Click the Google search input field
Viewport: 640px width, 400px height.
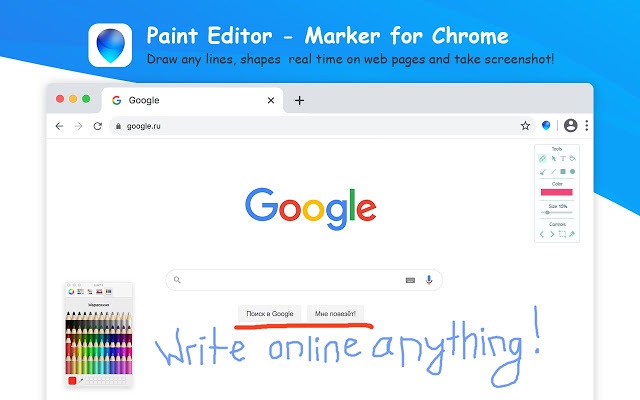290,280
